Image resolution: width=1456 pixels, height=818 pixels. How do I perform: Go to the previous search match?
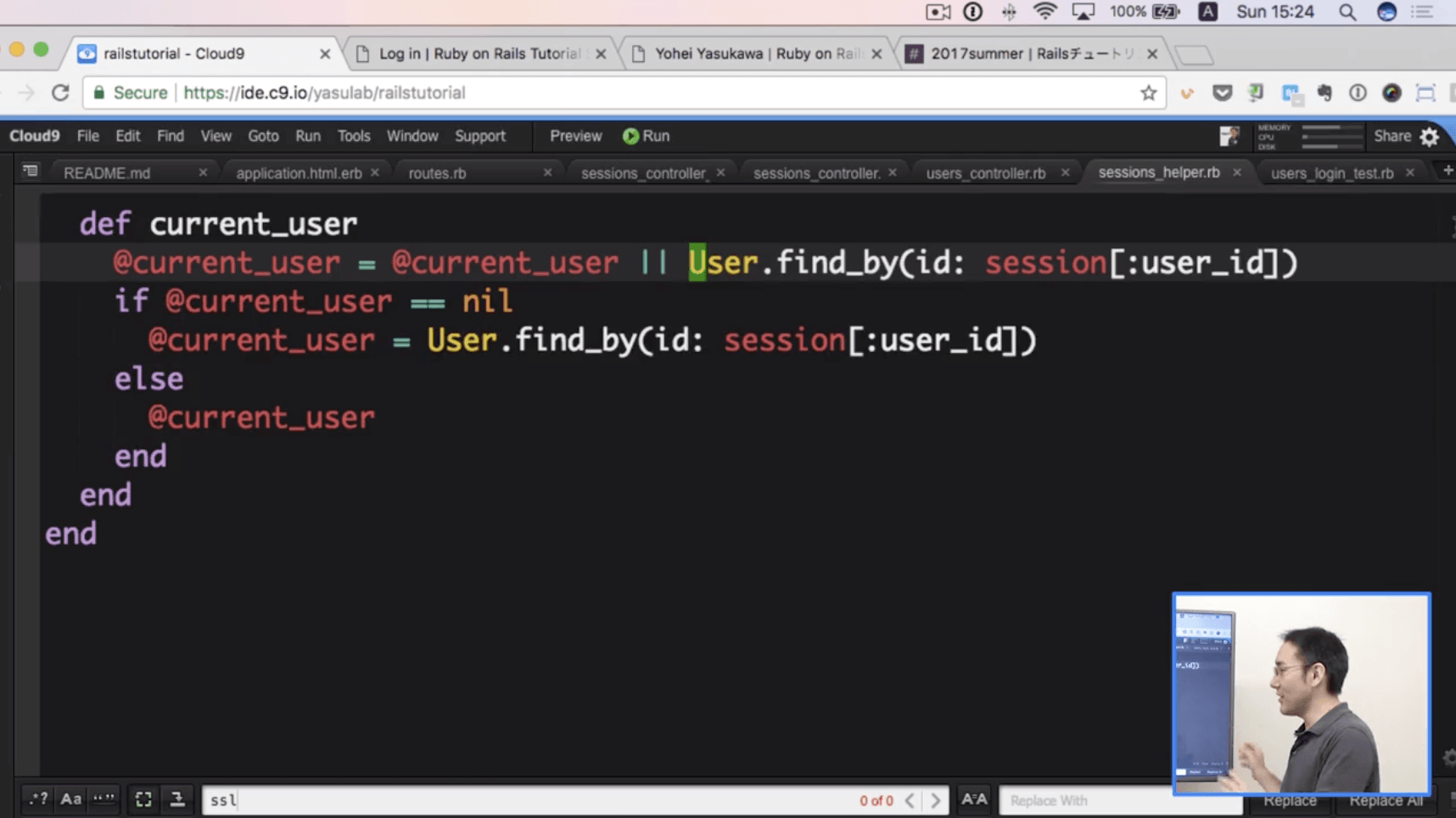coord(910,800)
